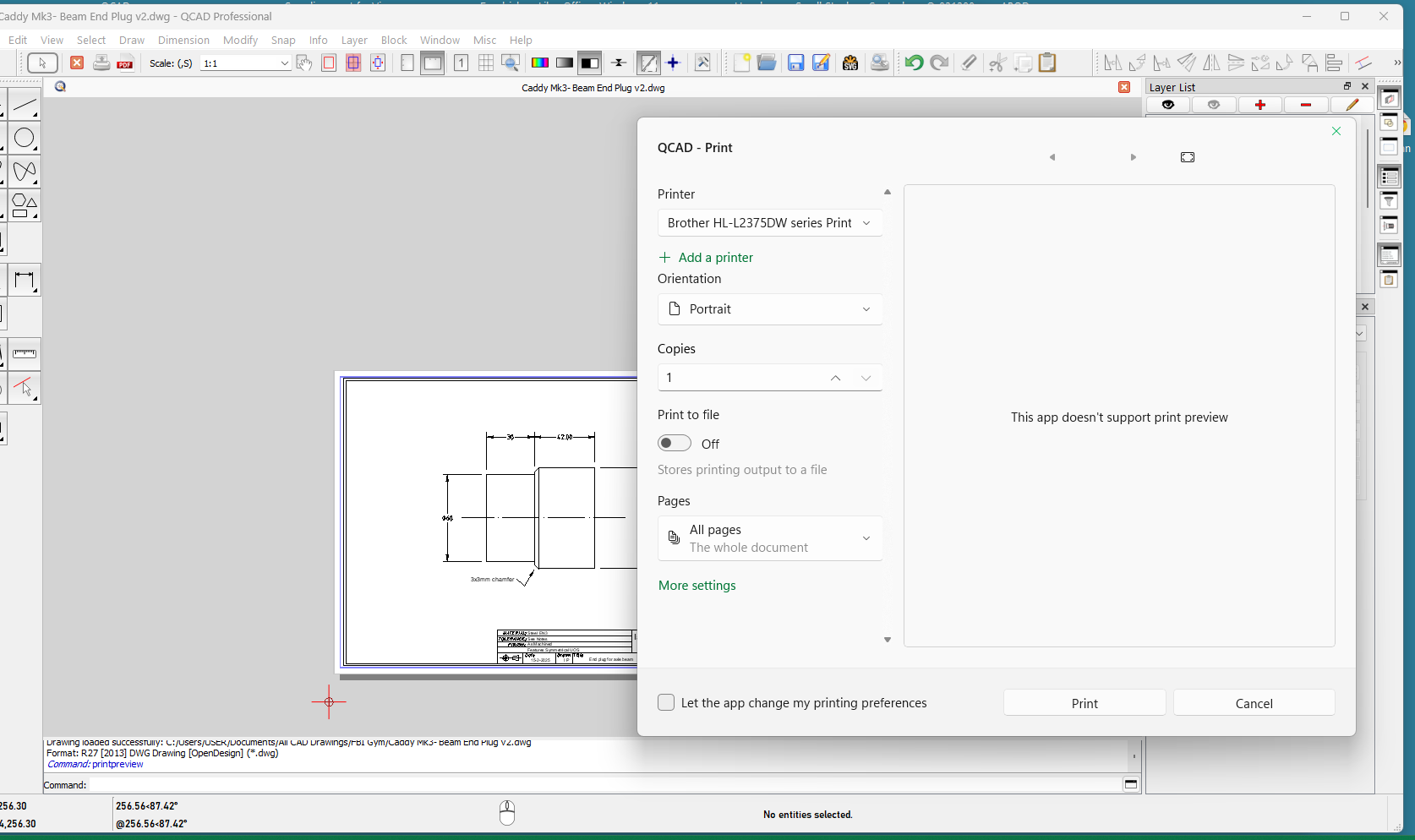Open the SVG export tool
The width and height of the screenshot is (1415, 840).
(850, 63)
